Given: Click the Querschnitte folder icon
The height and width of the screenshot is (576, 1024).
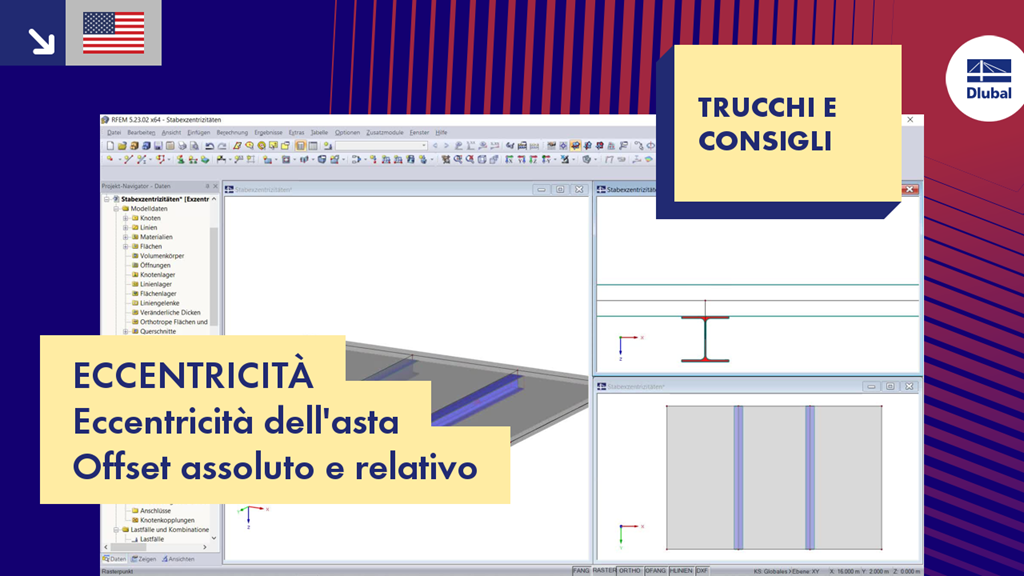Looking at the screenshot, I should click(x=135, y=331).
